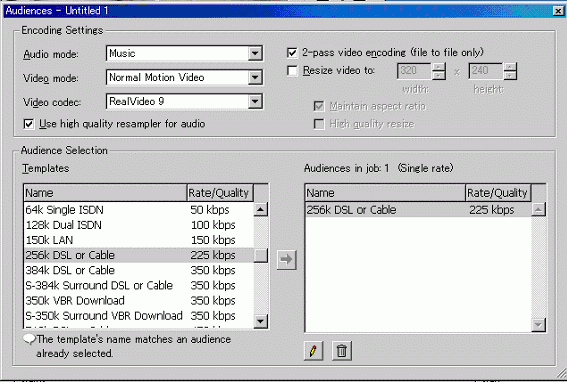Click the Templates list scrollbar thumb
Screen dimensions: 567x382
(x=260, y=255)
